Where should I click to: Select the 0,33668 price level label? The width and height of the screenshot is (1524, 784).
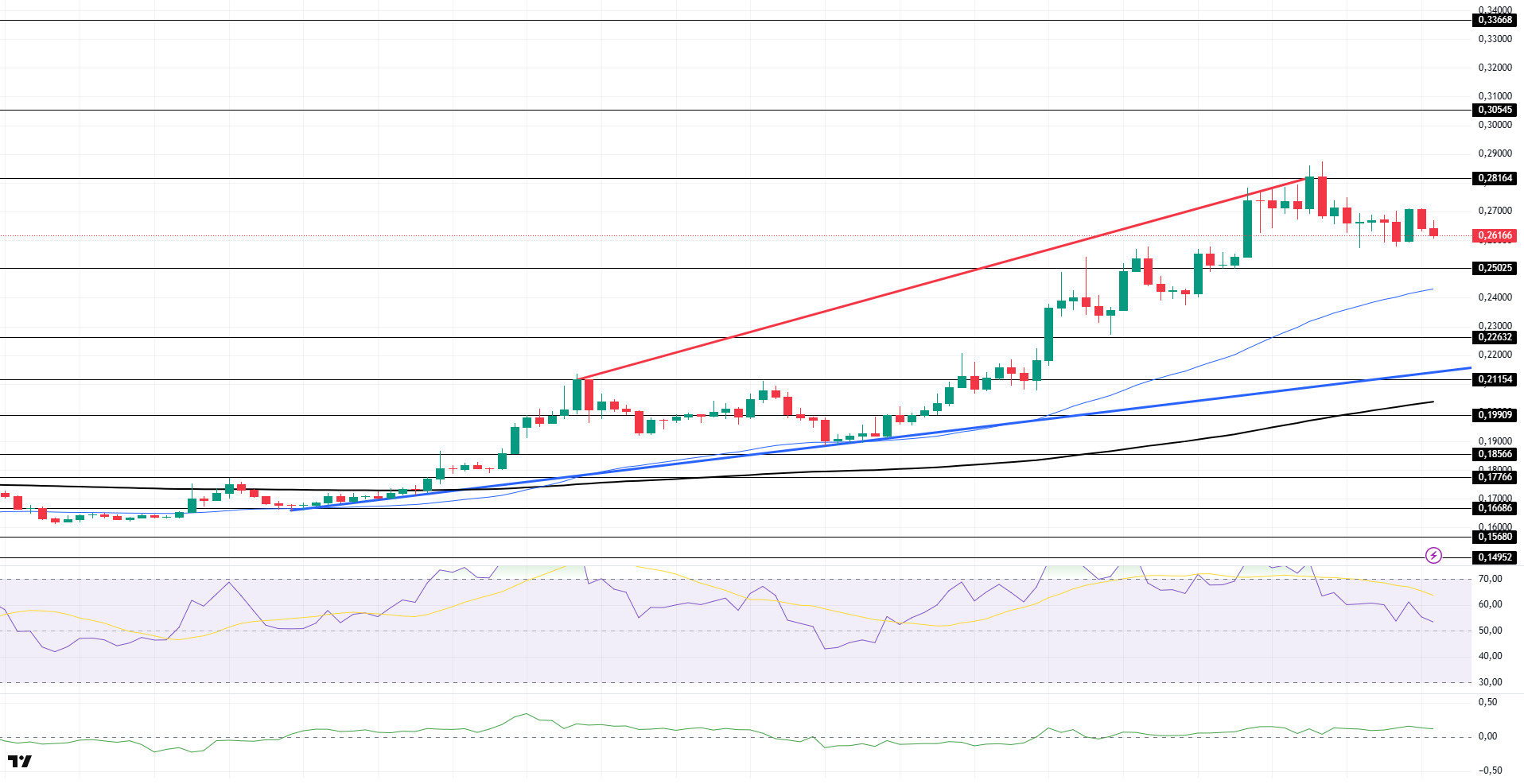[1495, 21]
